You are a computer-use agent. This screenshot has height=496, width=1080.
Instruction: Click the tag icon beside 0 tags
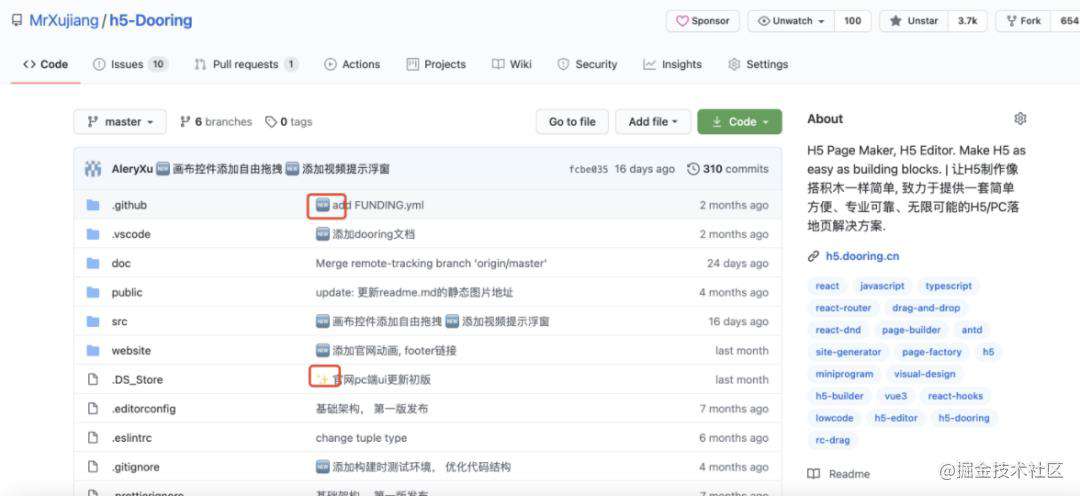click(x=271, y=122)
